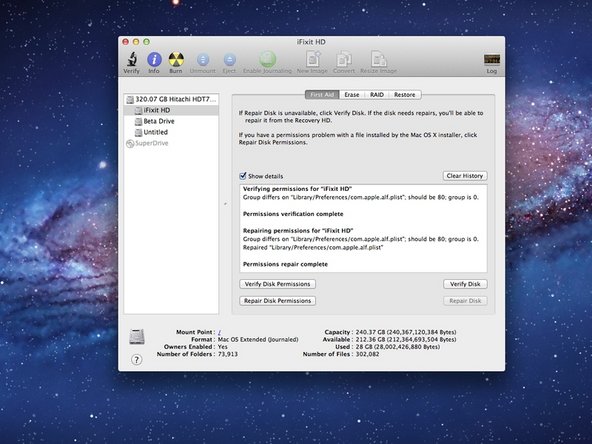The height and width of the screenshot is (444, 592).
Task: Select the Untitled volume
Action: click(171, 132)
